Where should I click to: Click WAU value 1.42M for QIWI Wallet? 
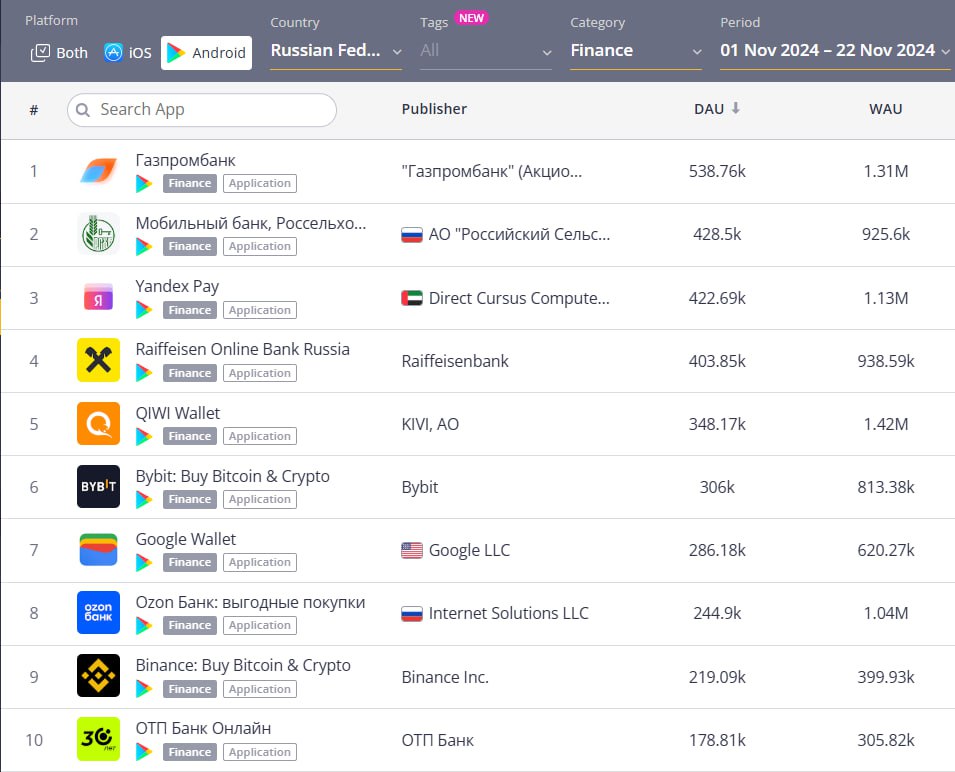886,424
